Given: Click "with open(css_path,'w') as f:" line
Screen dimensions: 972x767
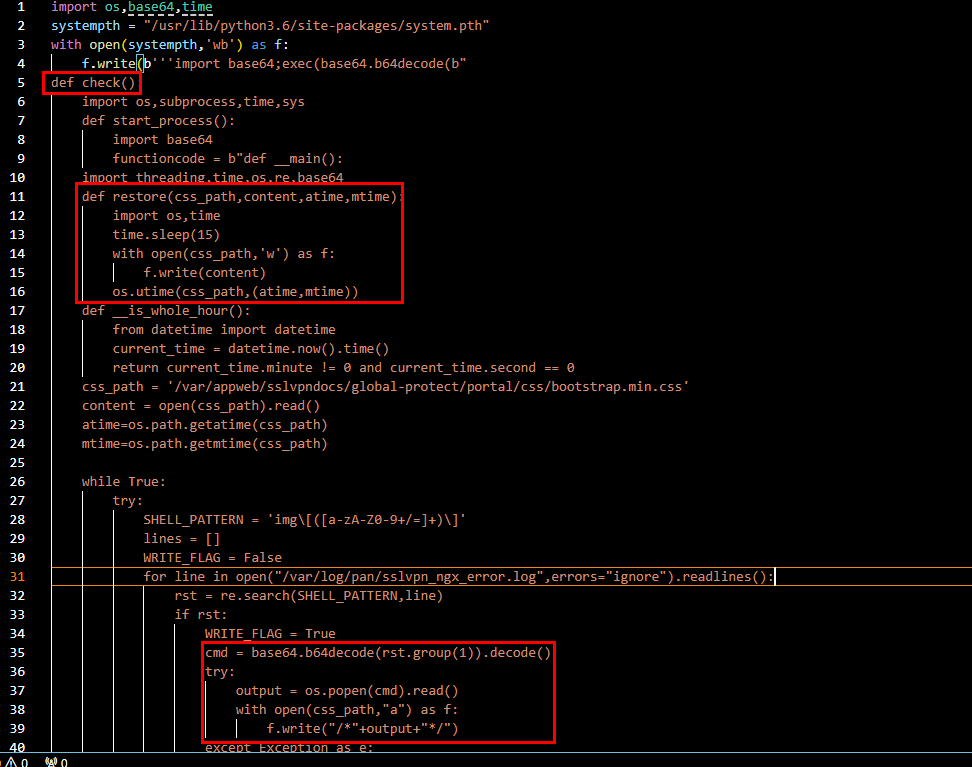Looking at the screenshot, I should [x=223, y=253].
